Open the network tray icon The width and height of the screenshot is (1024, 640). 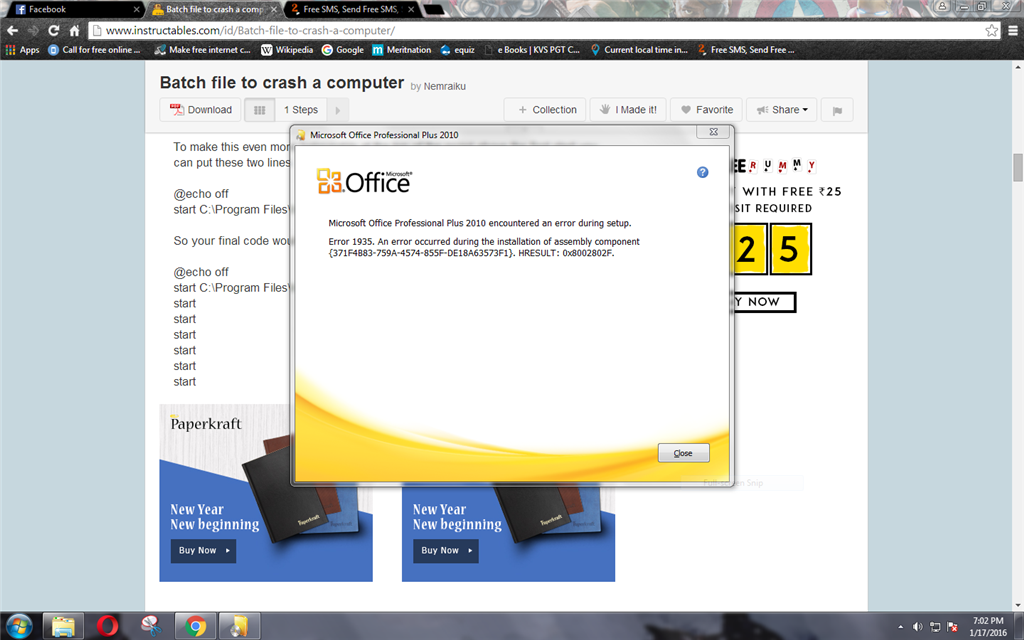point(935,627)
